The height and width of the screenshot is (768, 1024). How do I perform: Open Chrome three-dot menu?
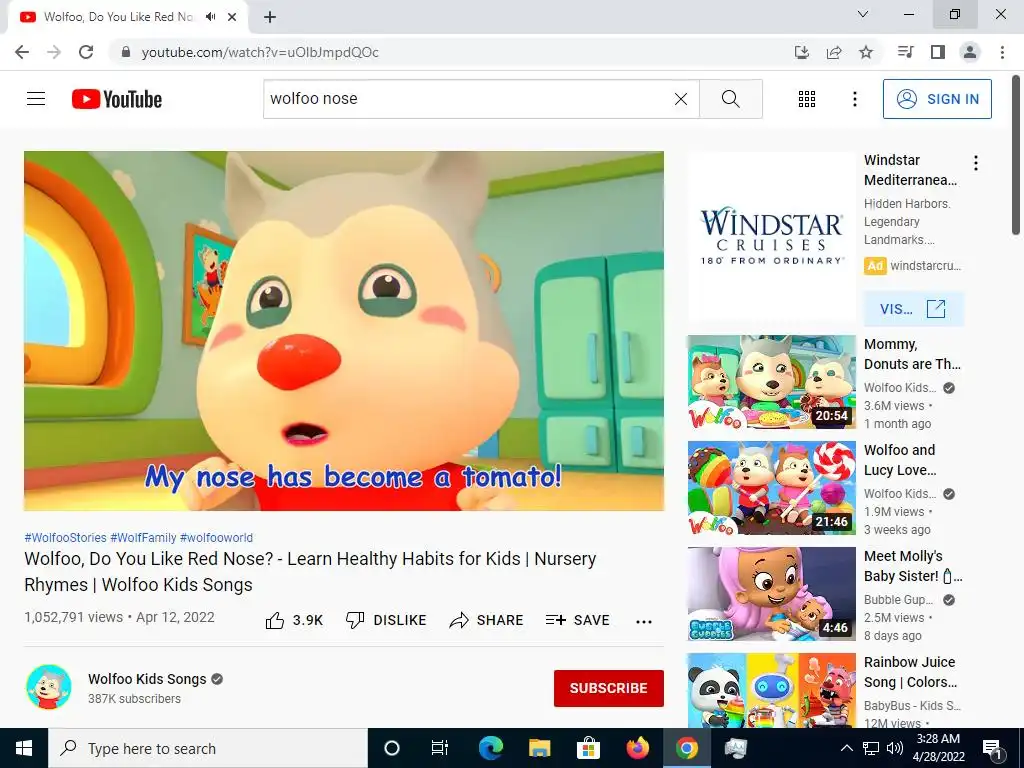(x=1002, y=52)
